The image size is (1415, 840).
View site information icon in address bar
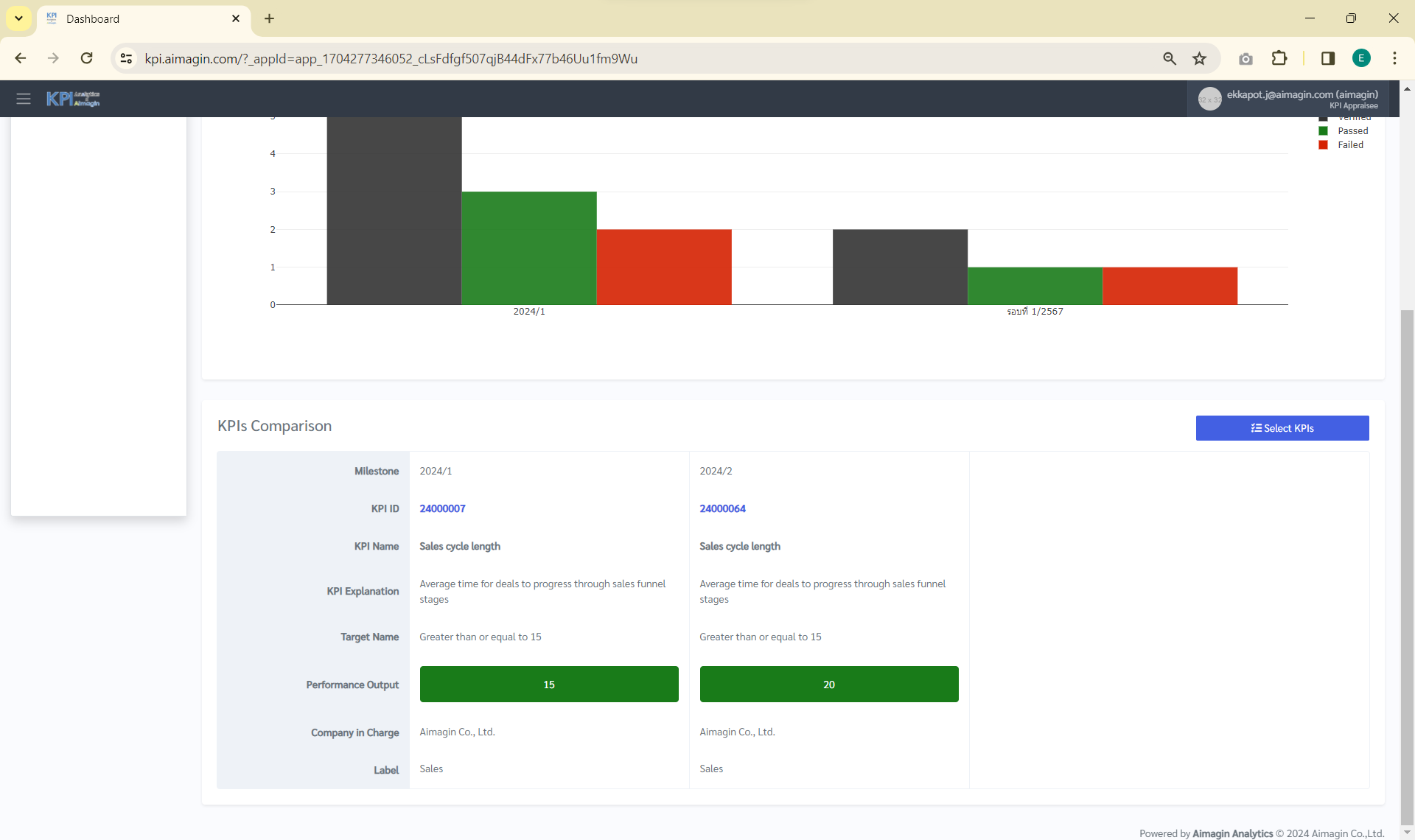tap(127, 58)
